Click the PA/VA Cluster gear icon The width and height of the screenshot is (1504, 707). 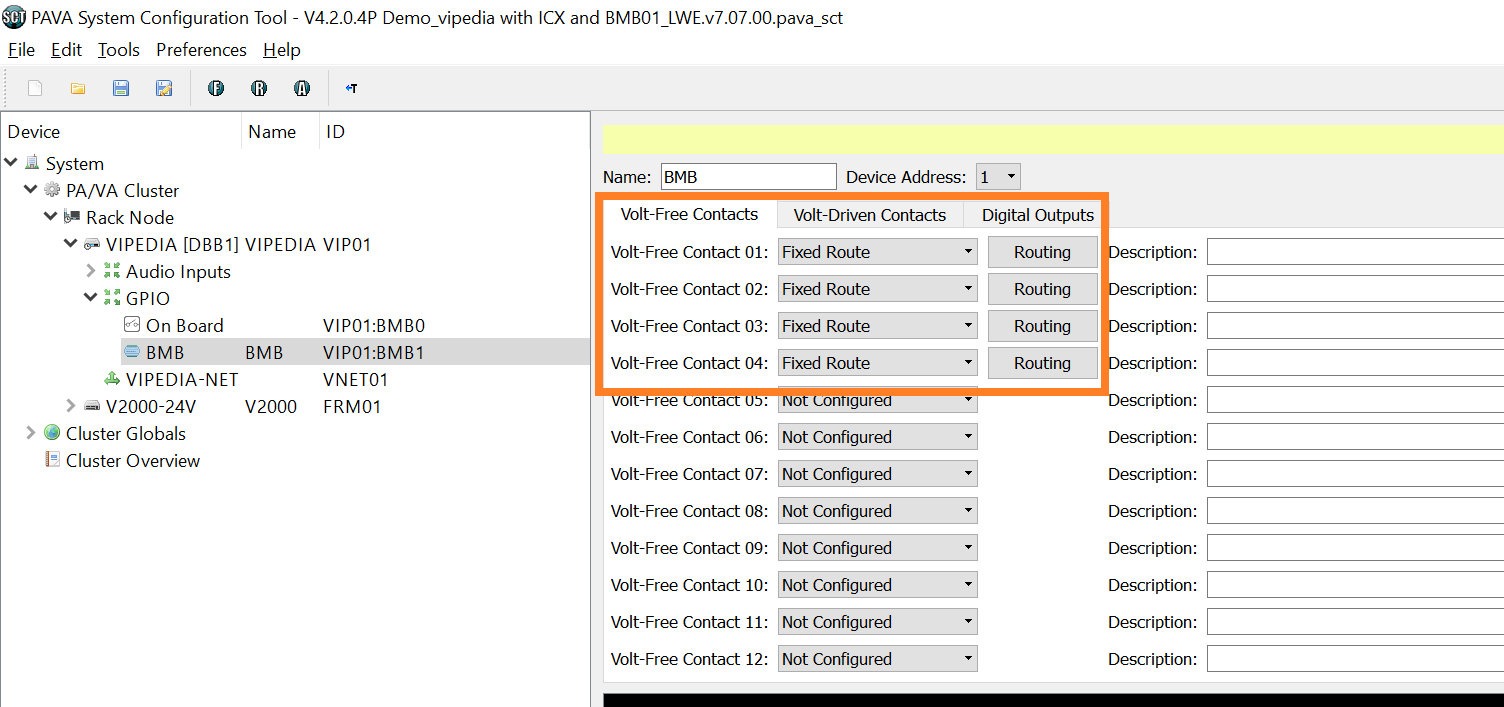click(x=52, y=190)
